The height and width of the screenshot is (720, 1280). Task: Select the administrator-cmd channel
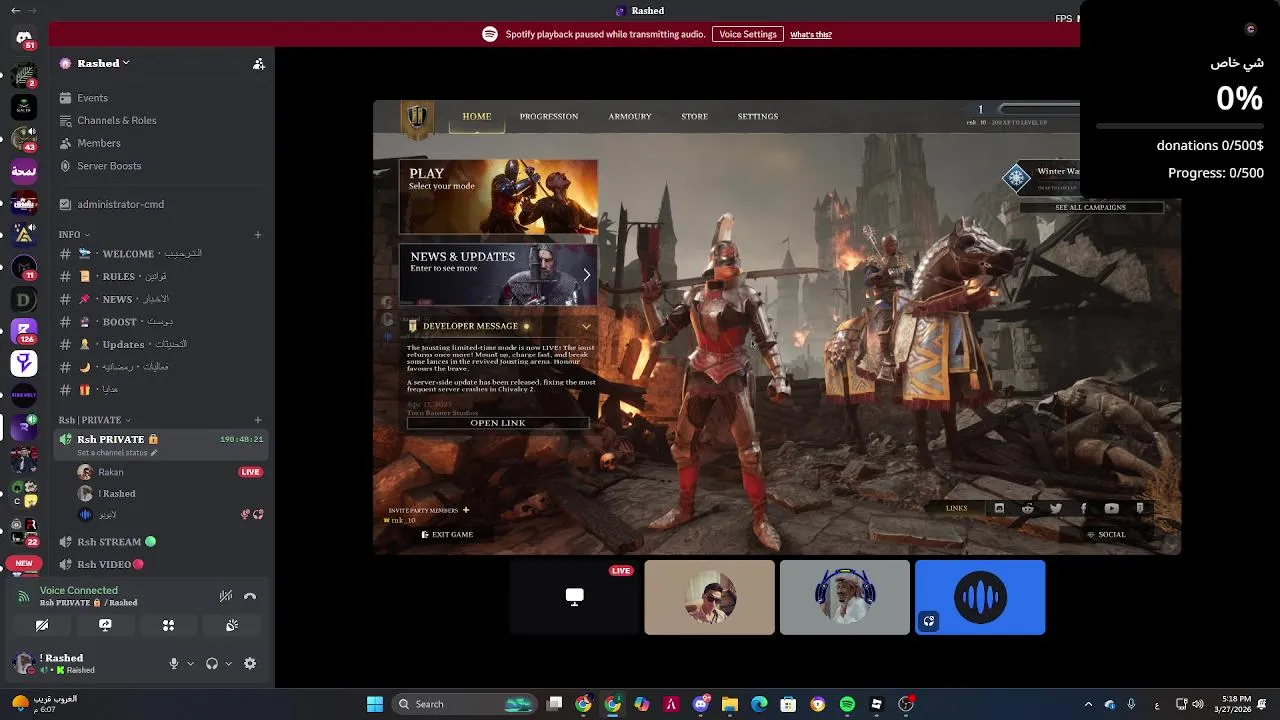(162, 204)
